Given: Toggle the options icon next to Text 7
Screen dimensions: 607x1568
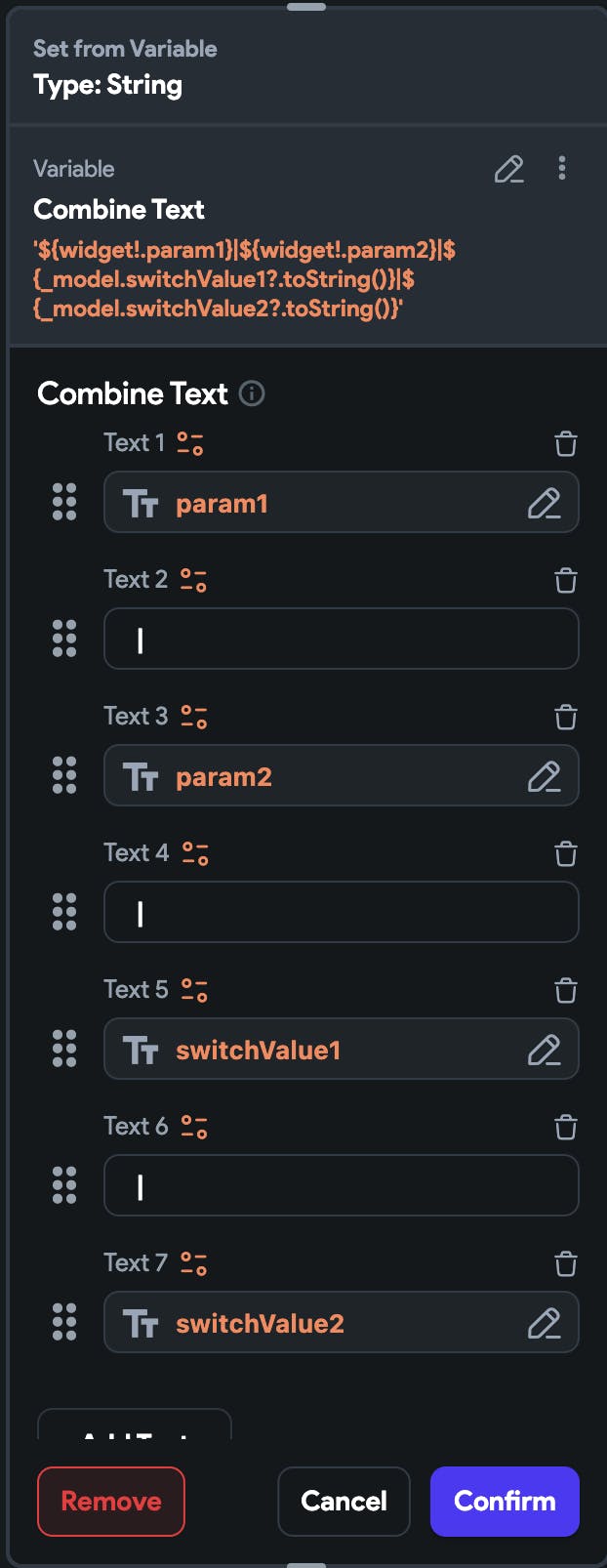Looking at the screenshot, I should click(194, 1264).
